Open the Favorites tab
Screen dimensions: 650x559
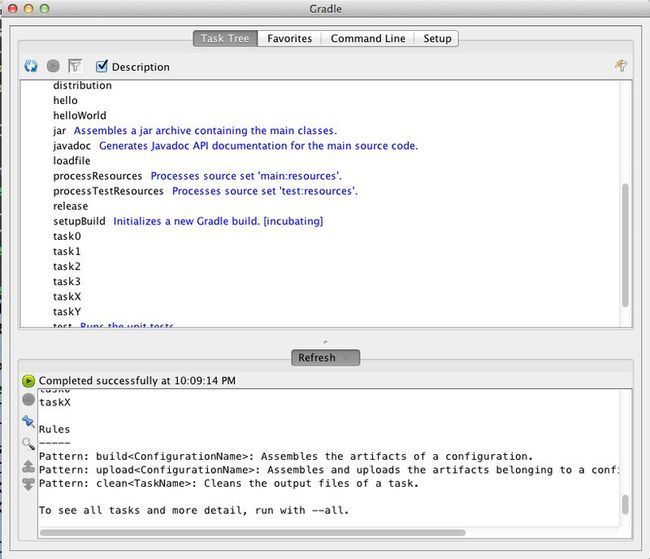click(x=289, y=39)
